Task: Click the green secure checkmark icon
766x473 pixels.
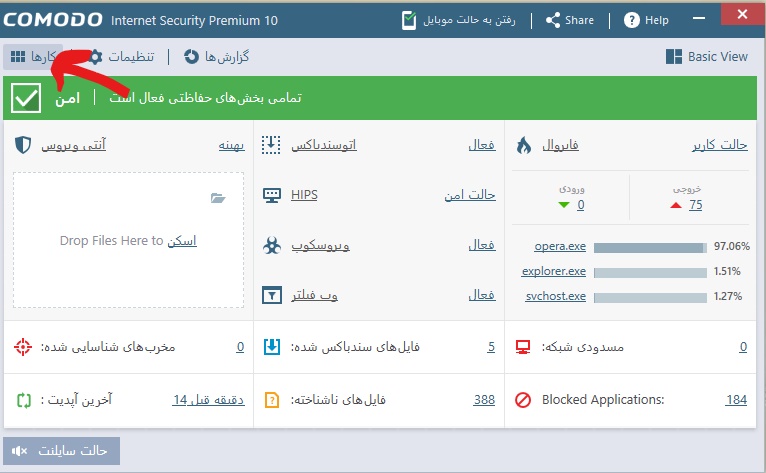Action: point(26,98)
